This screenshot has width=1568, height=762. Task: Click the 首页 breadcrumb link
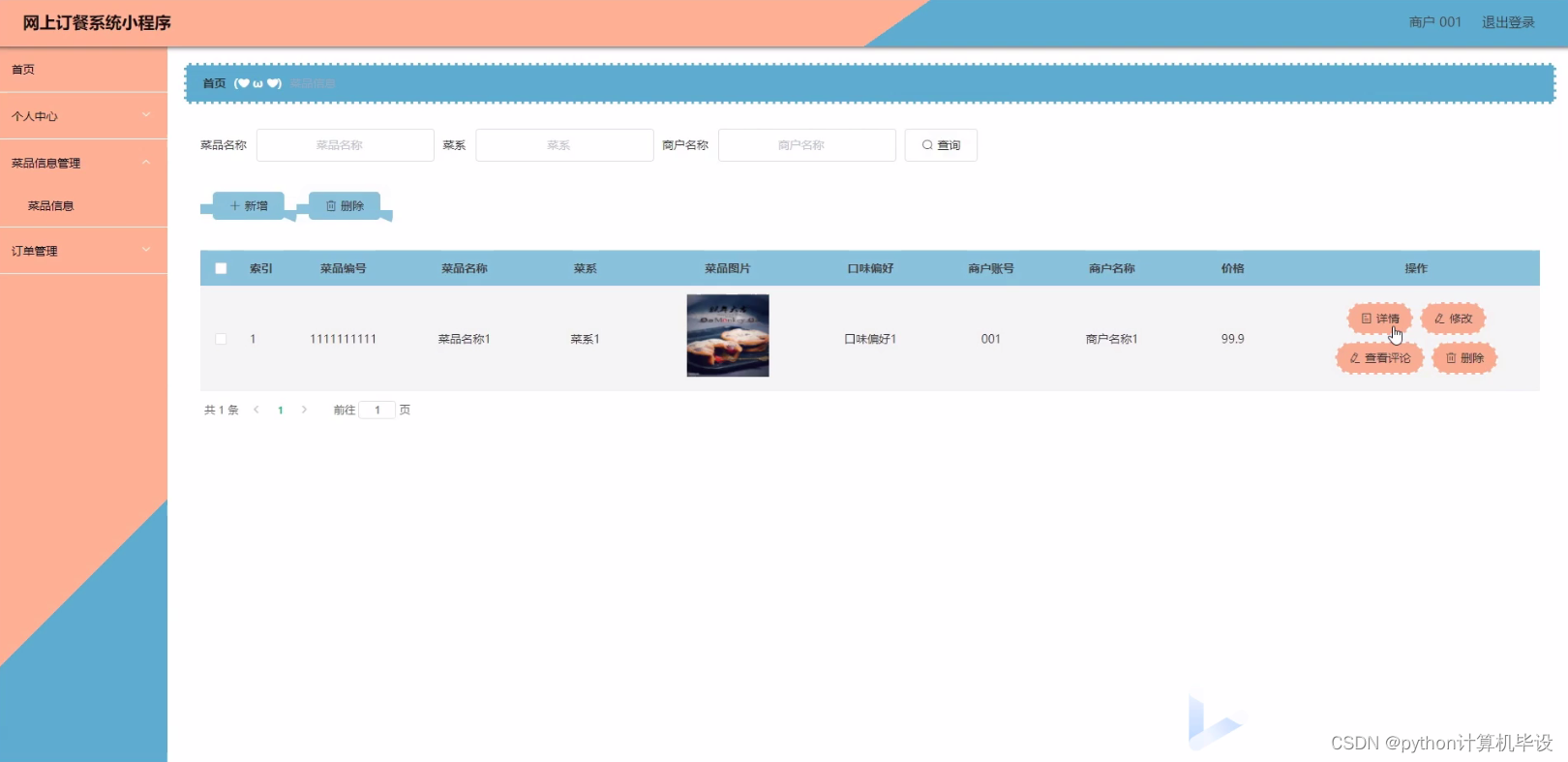tap(214, 83)
